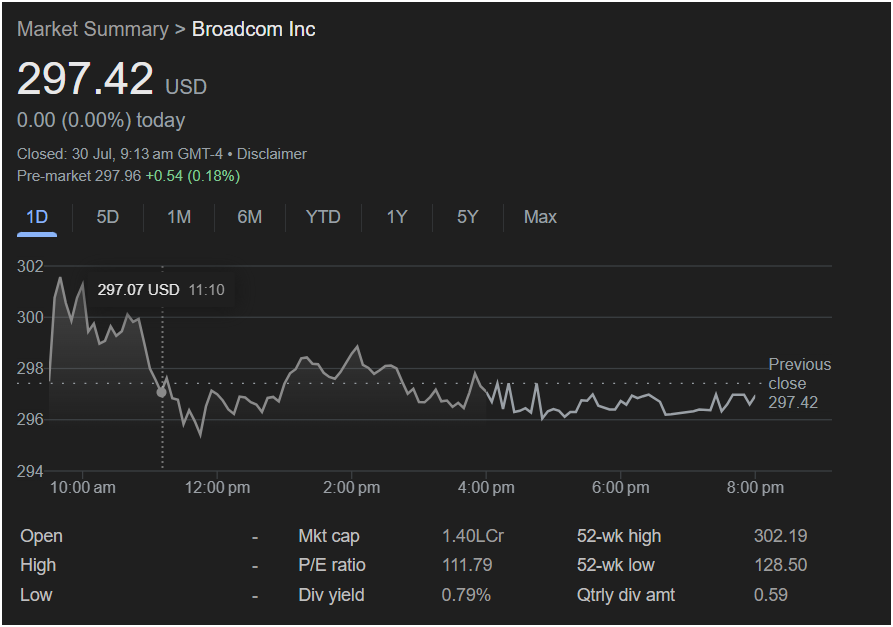Click the Pre-market 297.96 price text
Image resolution: width=893 pixels, height=627 pixels.
click(x=79, y=175)
